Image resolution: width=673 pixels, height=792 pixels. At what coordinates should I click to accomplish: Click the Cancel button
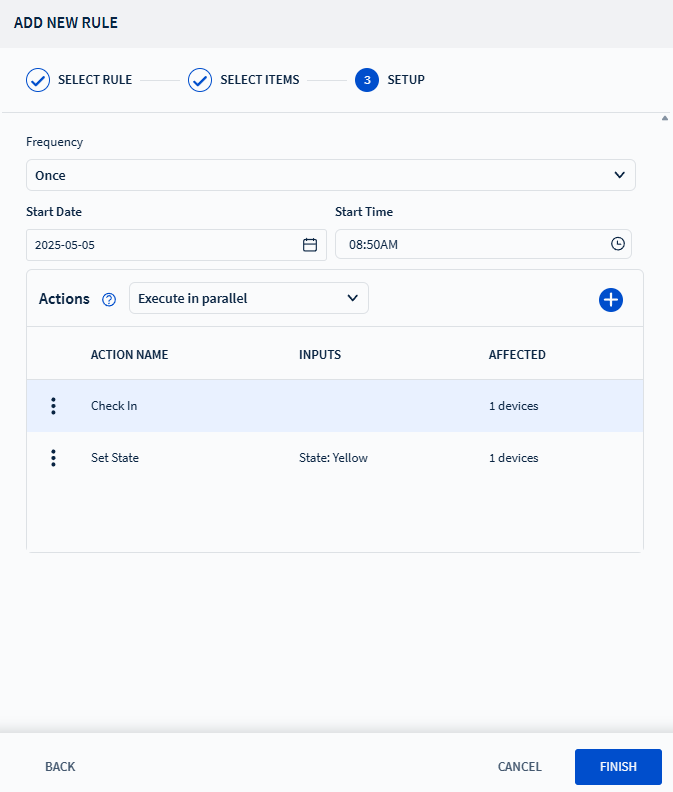click(519, 767)
